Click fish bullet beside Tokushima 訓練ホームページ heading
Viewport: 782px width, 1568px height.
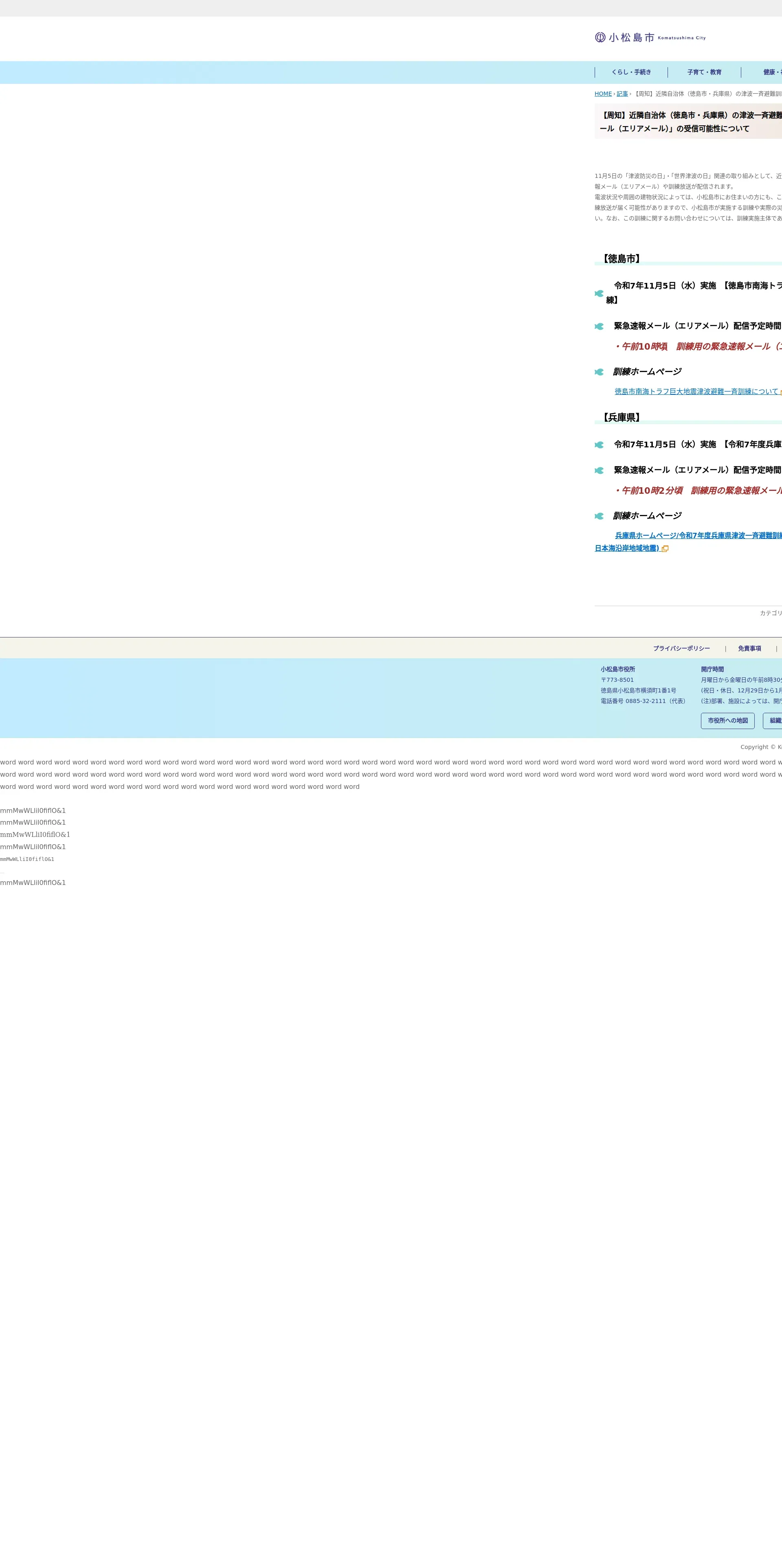click(x=599, y=372)
